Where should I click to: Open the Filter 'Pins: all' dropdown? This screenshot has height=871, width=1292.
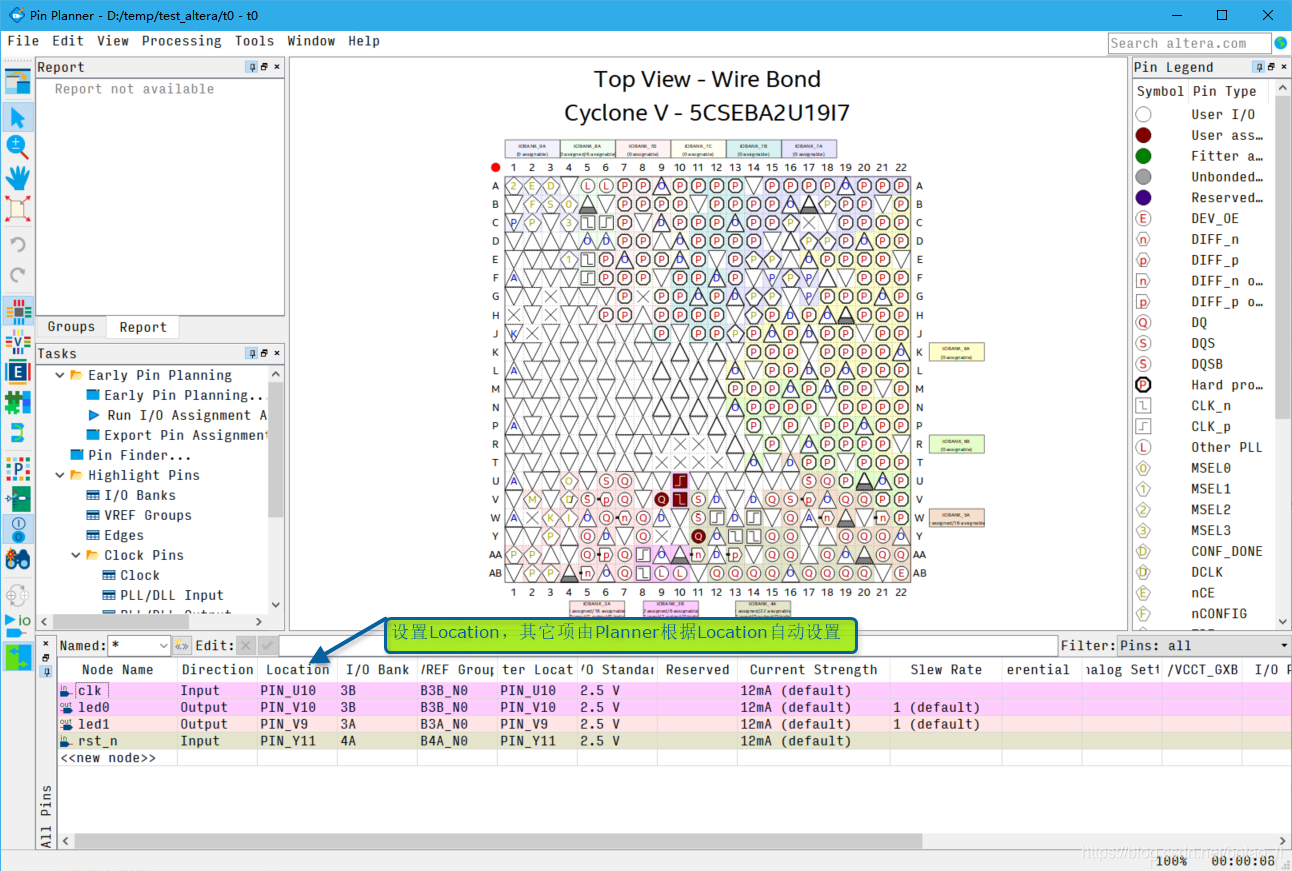point(1203,646)
